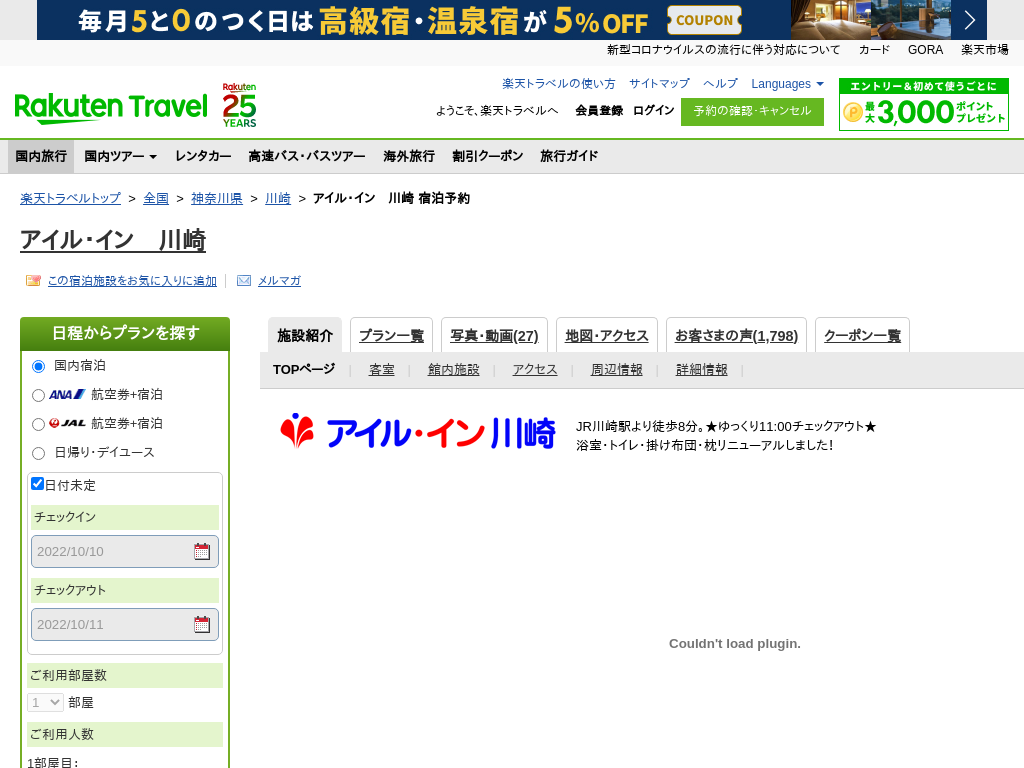Screen dimensions: 1024x768
Task: Open 新型コロナウイルス対応 notice link
Action: point(724,50)
